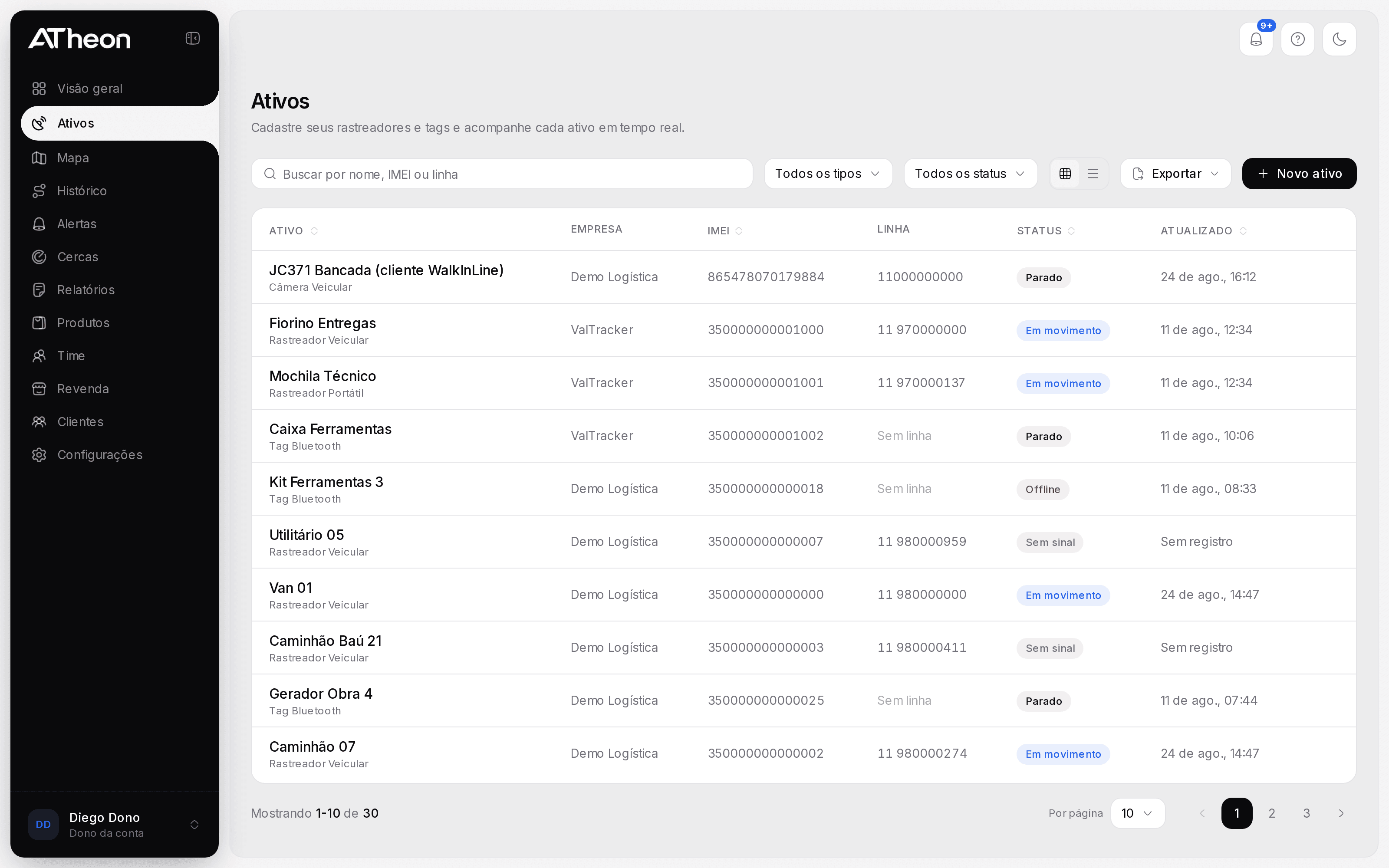The height and width of the screenshot is (868, 1389).
Task: Click the Novo ativo button
Action: (x=1299, y=173)
